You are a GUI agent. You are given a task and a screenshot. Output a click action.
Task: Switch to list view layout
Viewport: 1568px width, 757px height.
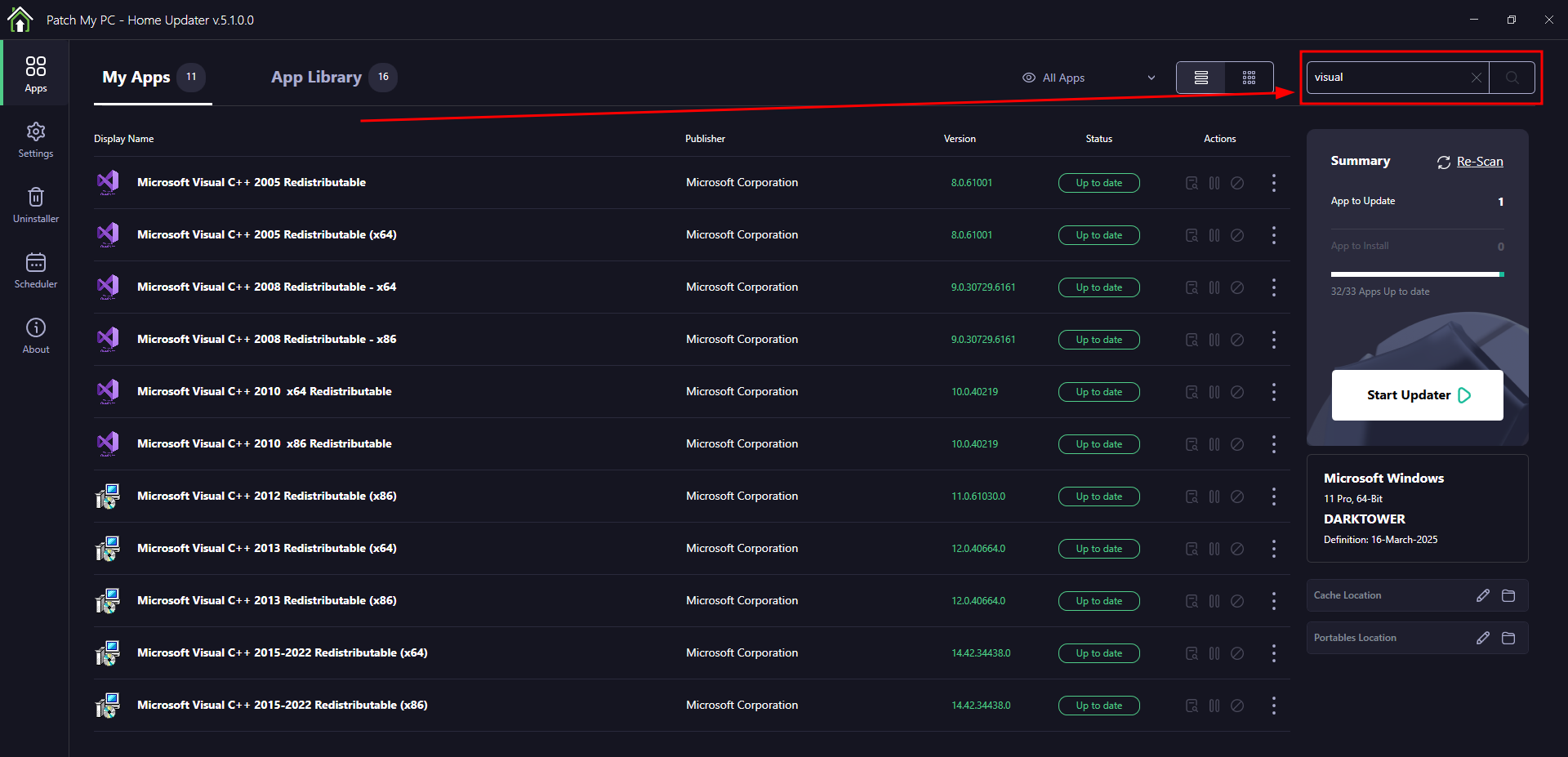[x=1200, y=78]
